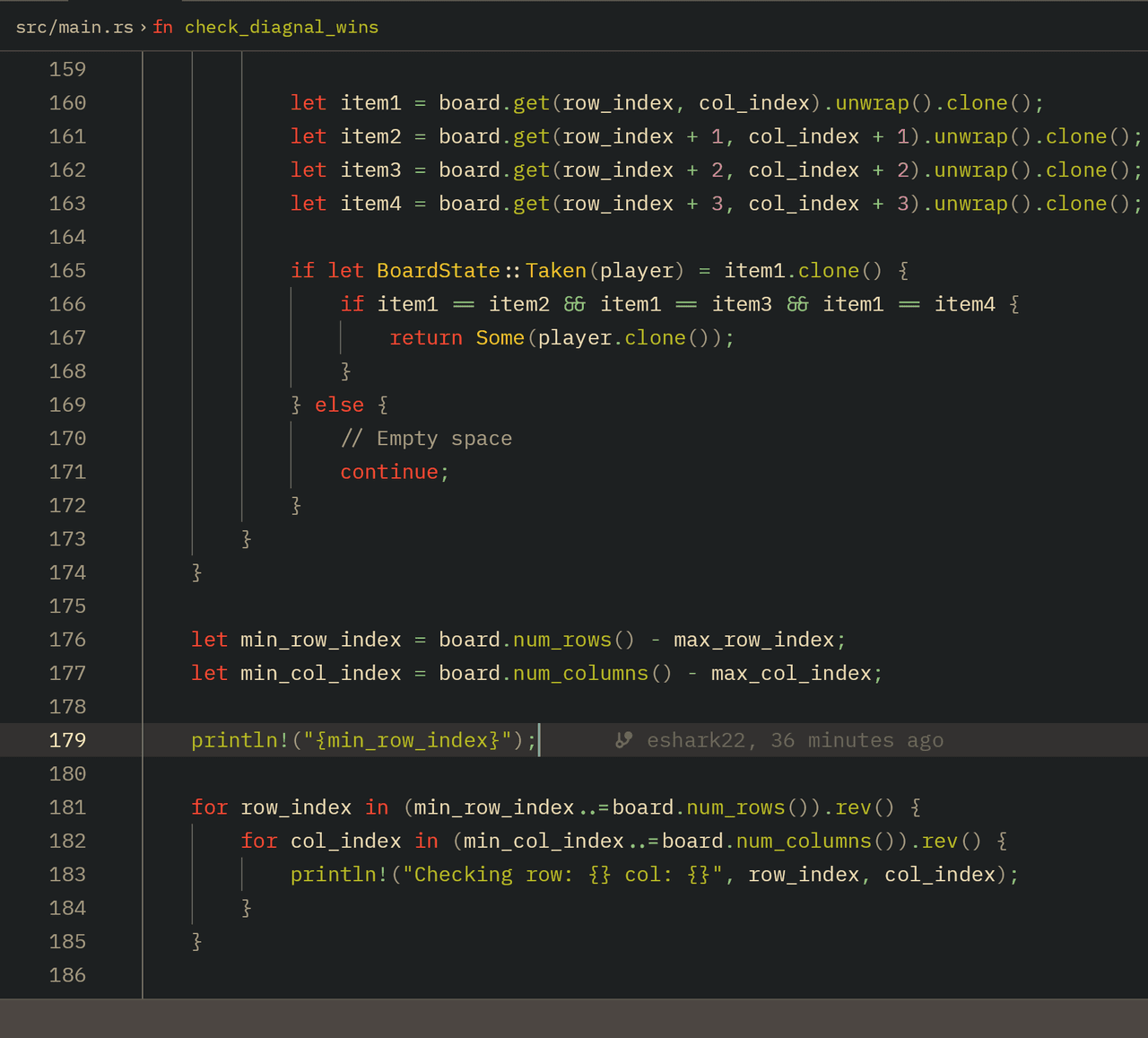The width and height of the screenshot is (1148, 1038).
Task: Click the 'let item2' declaration line
Action: click(717, 136)
